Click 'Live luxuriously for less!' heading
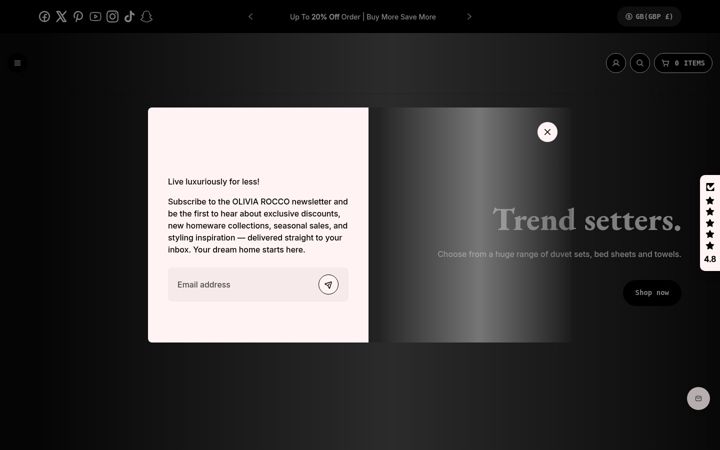This screenshot has width=720, height=450. pyautogui.click(x=214, y=181)
